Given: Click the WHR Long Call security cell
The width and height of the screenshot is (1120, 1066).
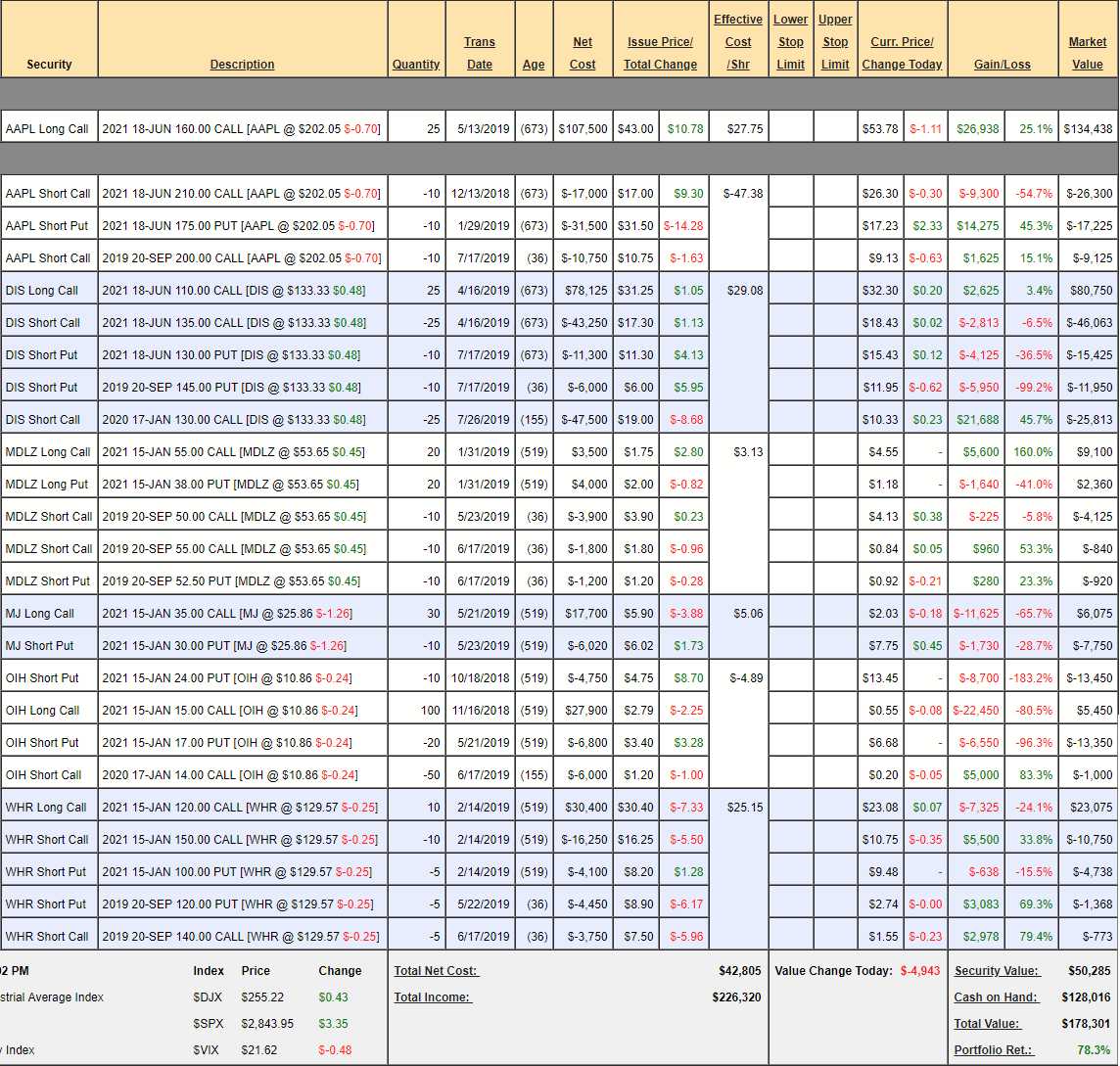Looking at the screenshot, I should coord(46,808).
